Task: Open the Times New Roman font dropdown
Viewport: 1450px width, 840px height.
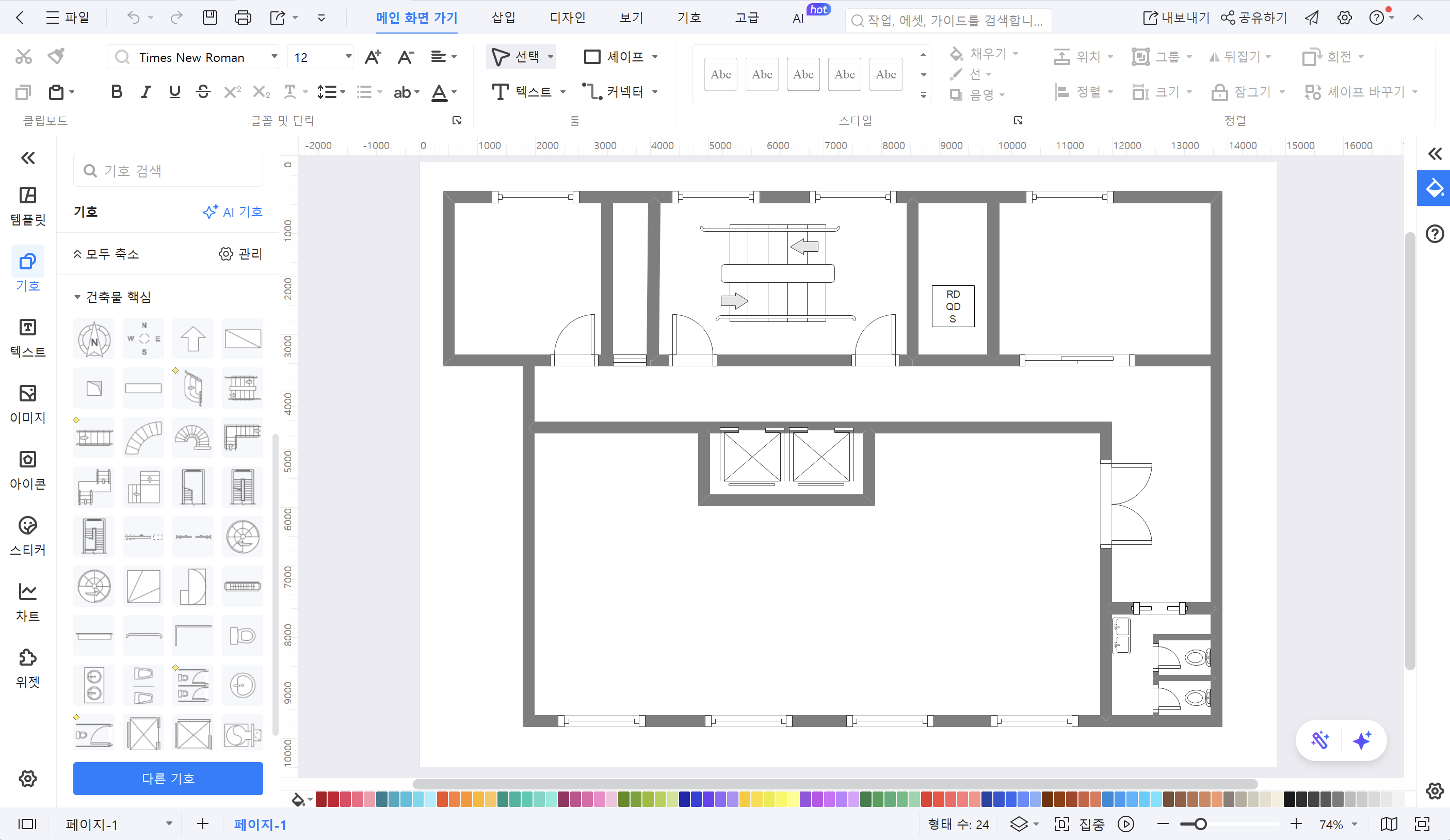Action: 274,57
